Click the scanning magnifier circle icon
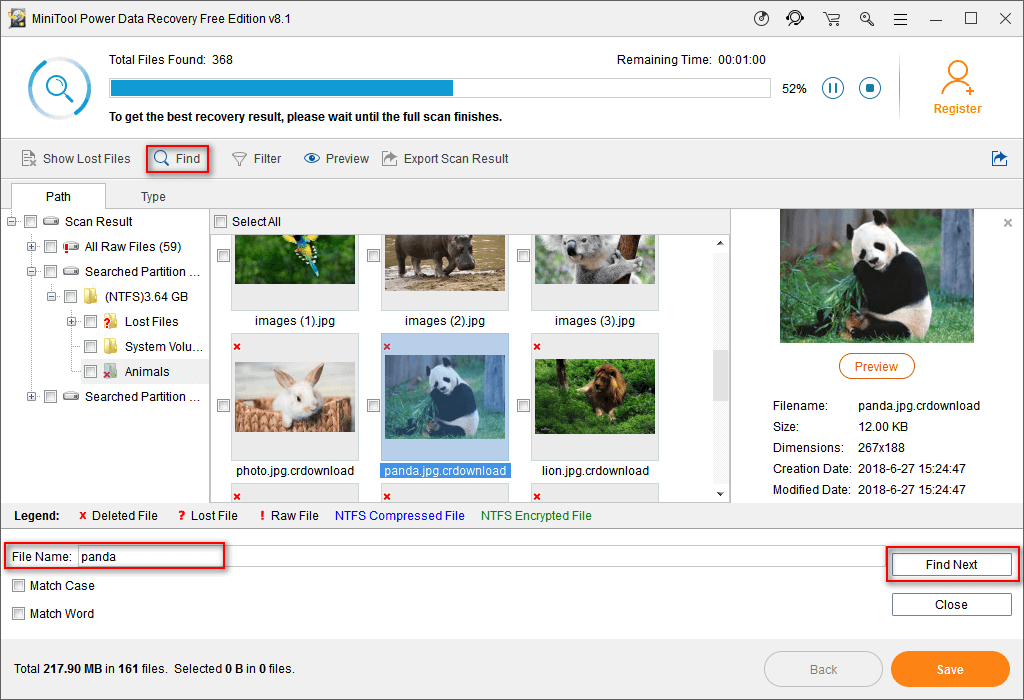 tap(59, 88)
